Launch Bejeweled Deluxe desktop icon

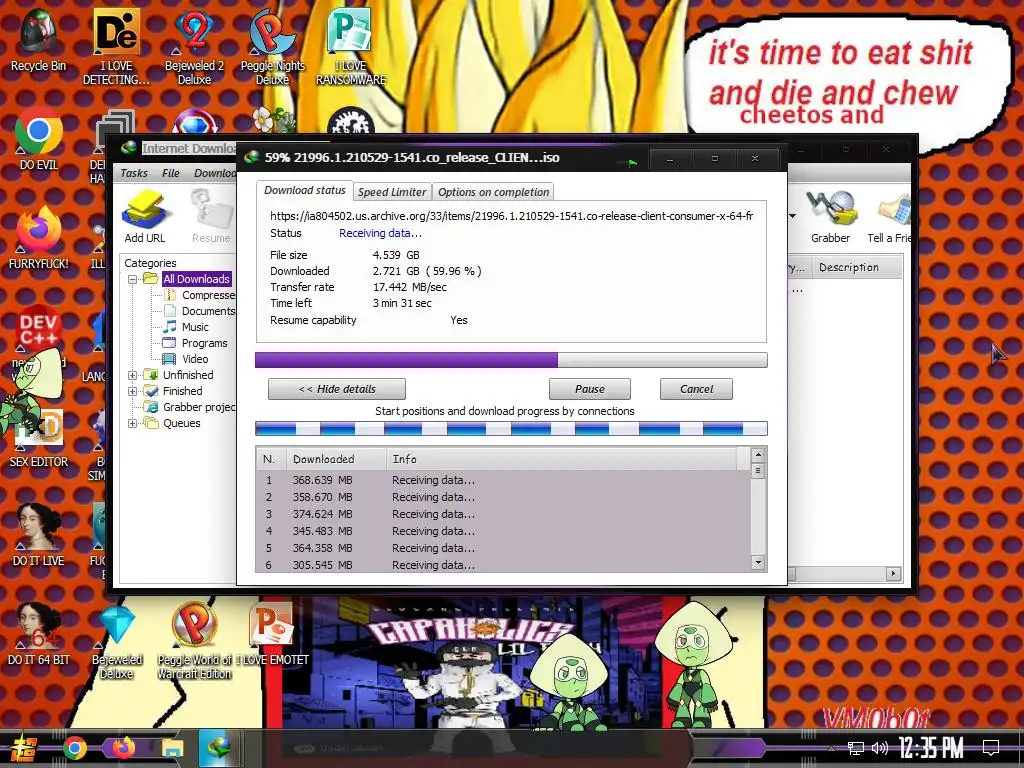tap(117, 640)
